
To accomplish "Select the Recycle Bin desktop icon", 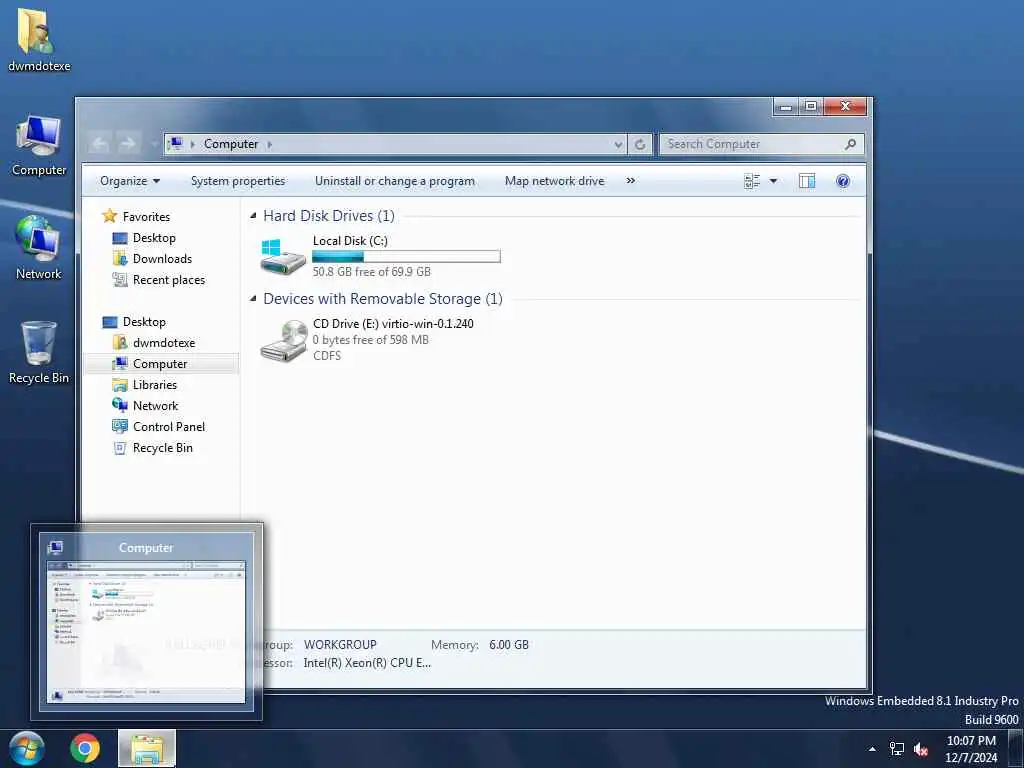I will pos(39,353).
